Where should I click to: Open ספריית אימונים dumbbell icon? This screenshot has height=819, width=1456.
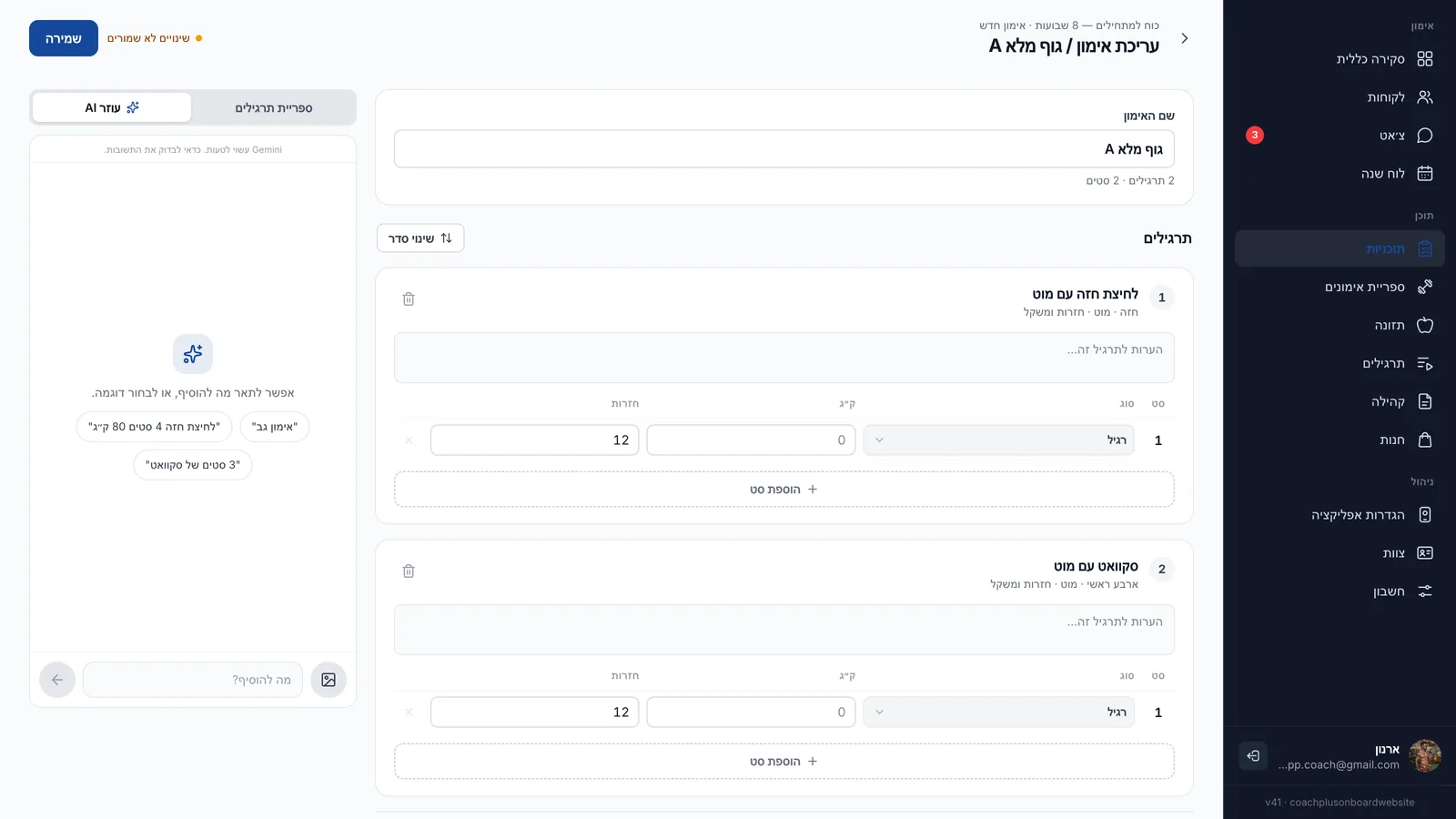(x=1425, y=287)
